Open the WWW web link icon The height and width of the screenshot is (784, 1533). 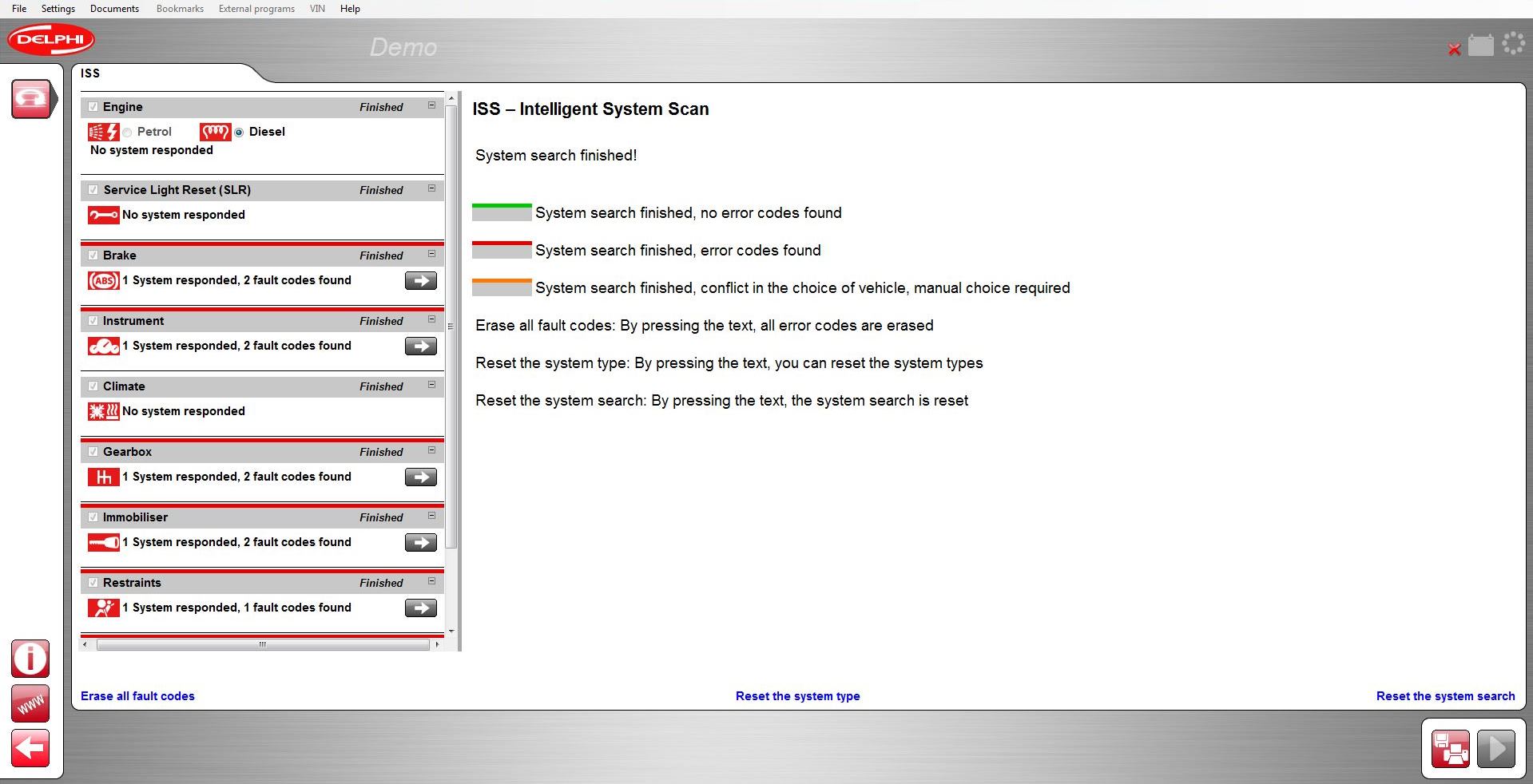30,704
